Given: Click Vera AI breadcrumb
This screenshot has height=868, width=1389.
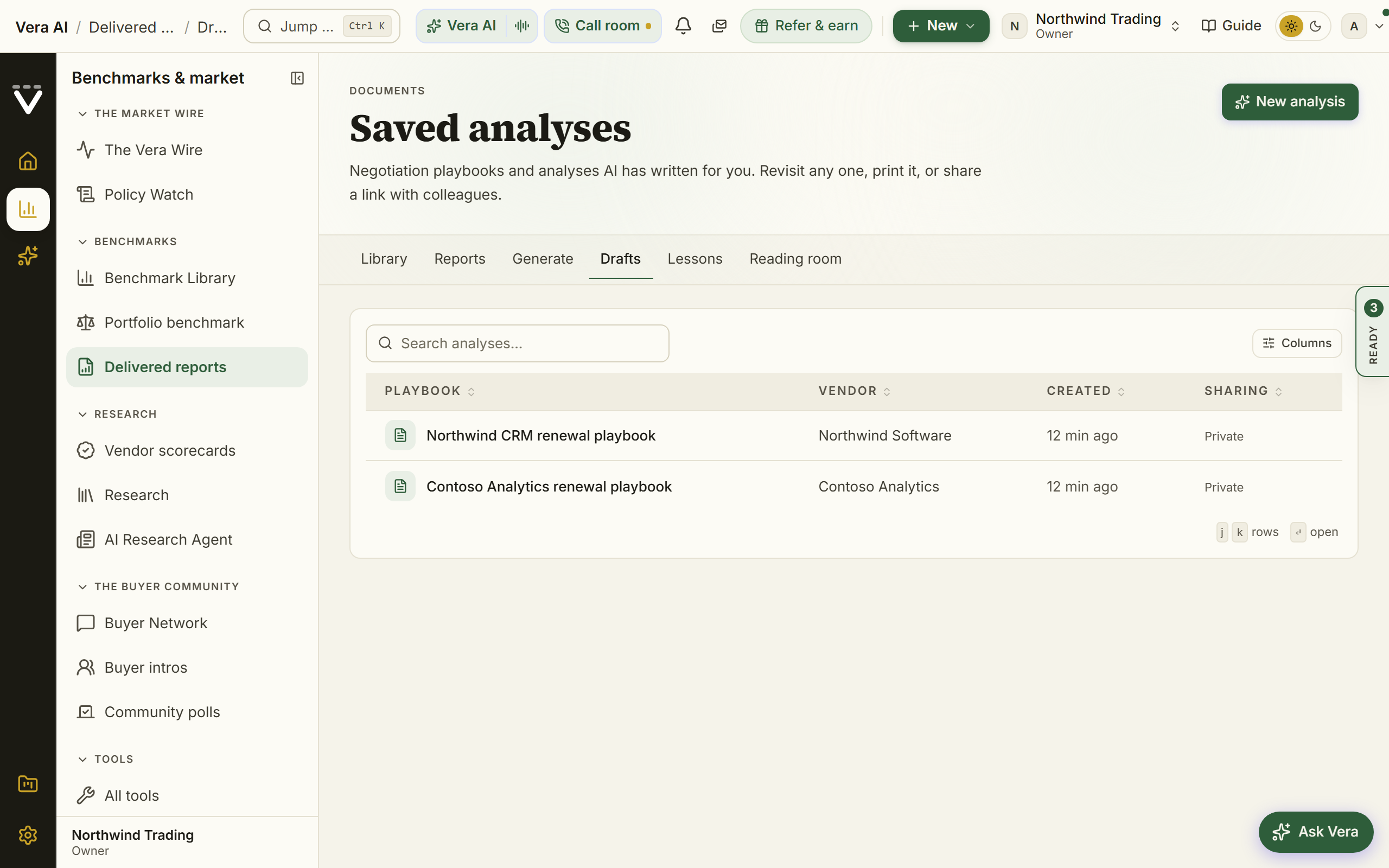Looking at the screenshot, I should pyautogui.click(x=41, y=27).
